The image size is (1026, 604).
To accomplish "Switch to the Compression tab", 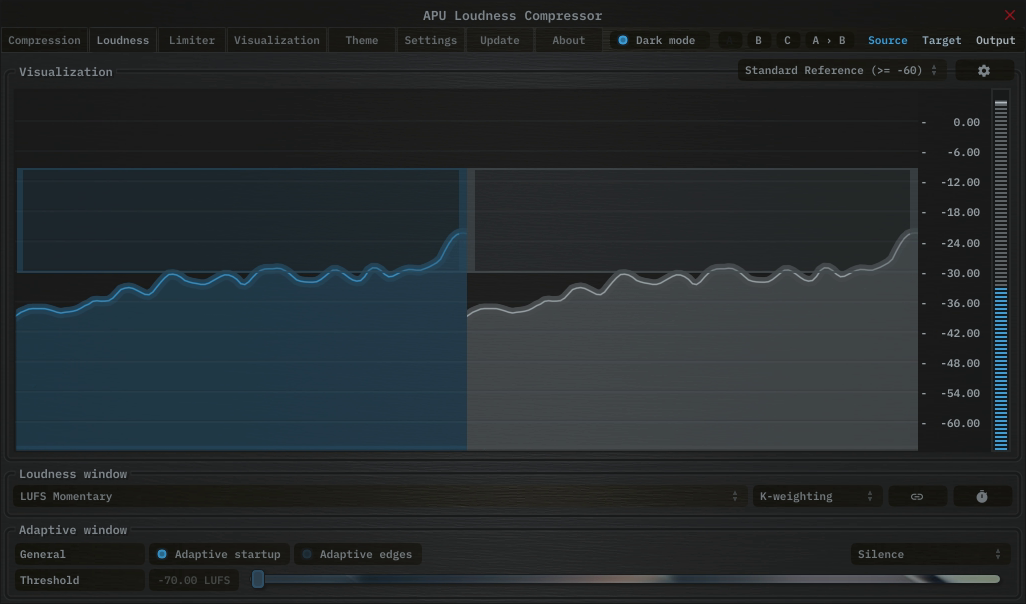I will click(44, 41).
